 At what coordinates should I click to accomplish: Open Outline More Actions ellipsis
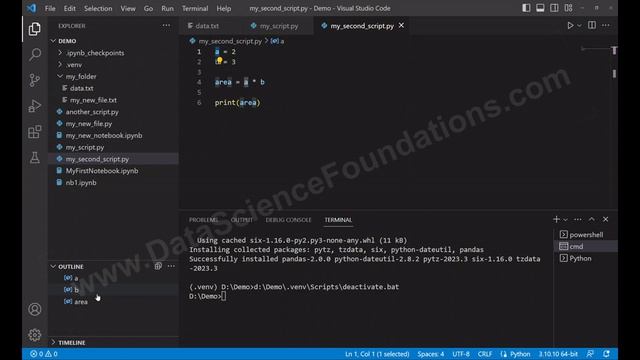(171, 266)
